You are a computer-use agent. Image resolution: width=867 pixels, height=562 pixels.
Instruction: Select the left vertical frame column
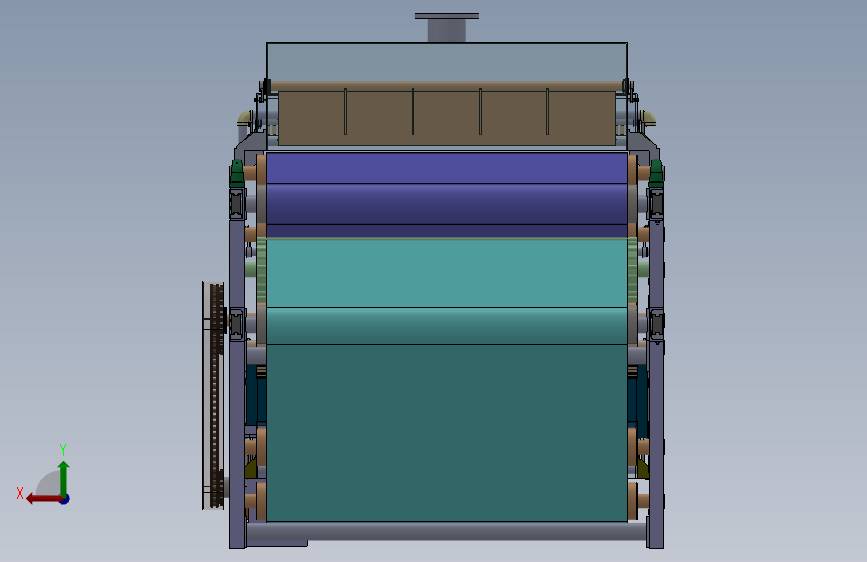pyautogui.click(x=237, y=382)
